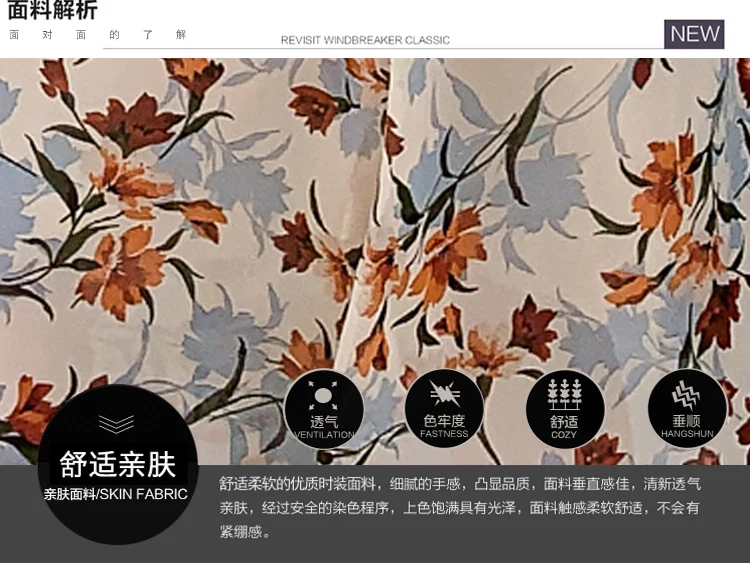Click the three plant stalks symbol above 舒适
The height and width of the screenshot is (578, 750).
coord(565,395)
